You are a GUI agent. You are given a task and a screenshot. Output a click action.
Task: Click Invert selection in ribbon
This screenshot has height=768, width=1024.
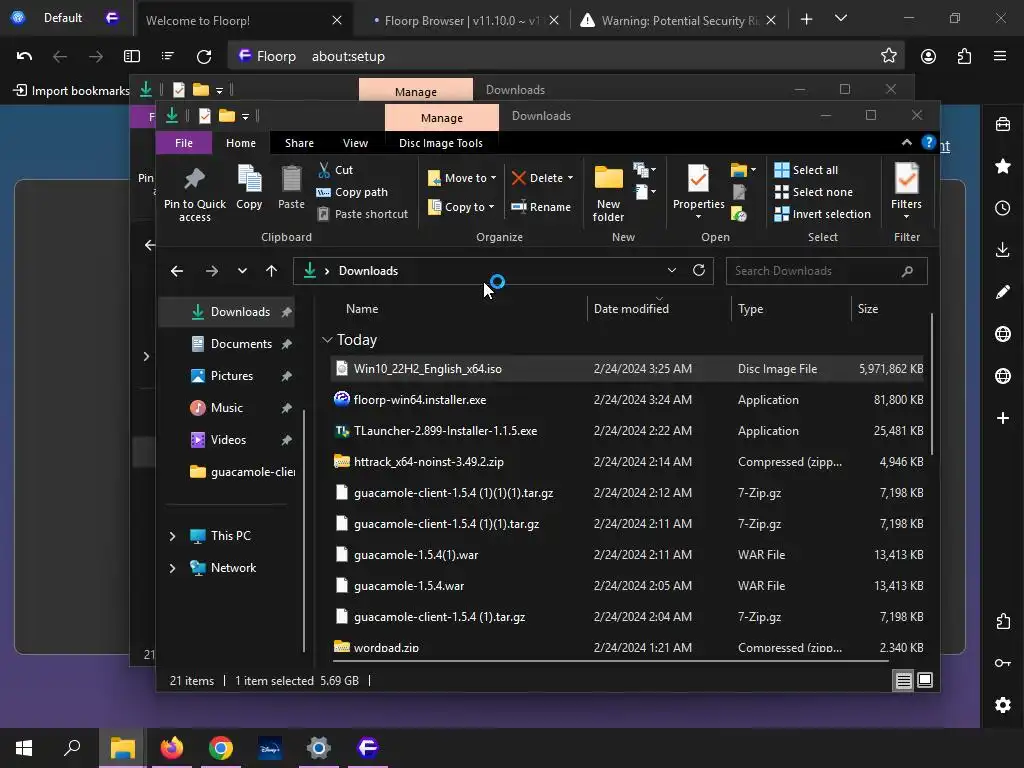click(x=823, y=214)
